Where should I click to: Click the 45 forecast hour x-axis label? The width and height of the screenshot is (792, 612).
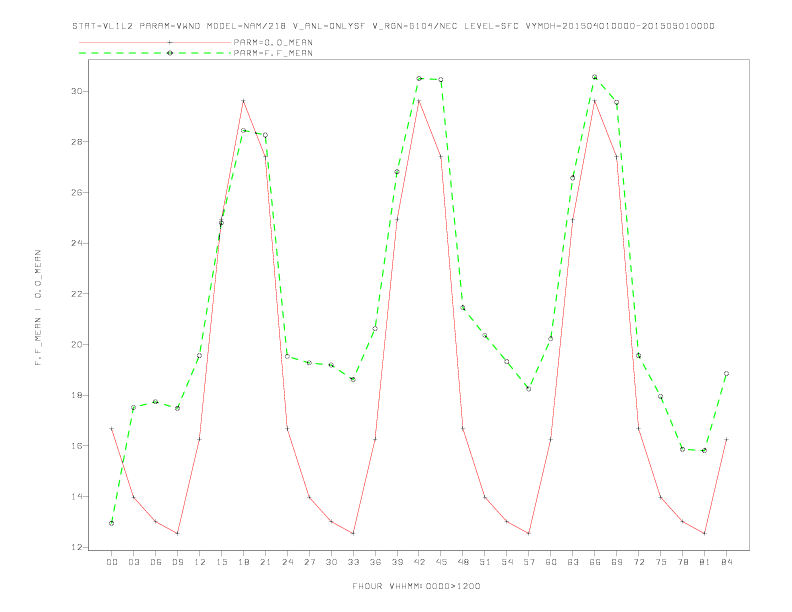(441, 562)
